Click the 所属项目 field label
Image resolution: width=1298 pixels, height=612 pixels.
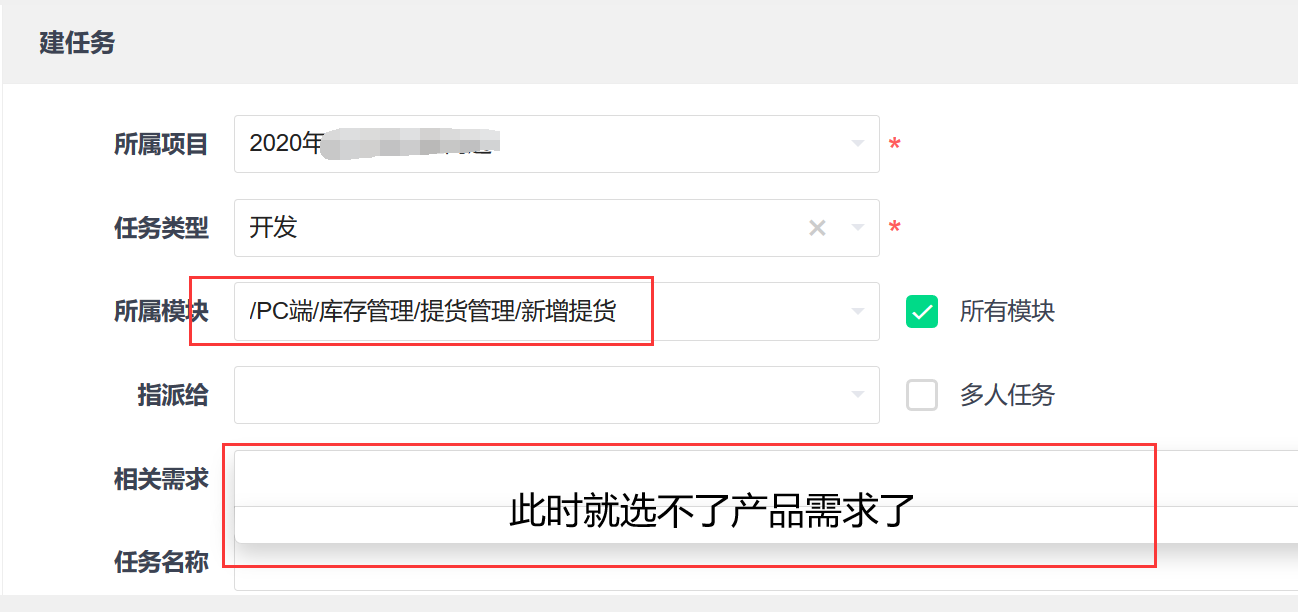pyautogui.click(x=161, y=144)
